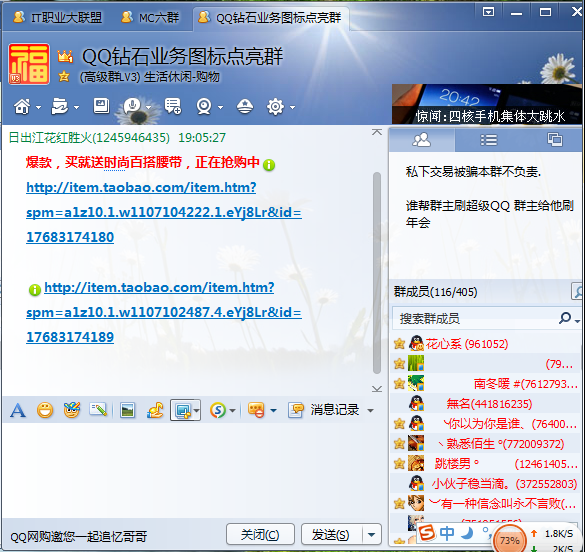This screenshot has width=585, height=552.
Task: Capture a screenshot with the screen icon
Action: (182, 411)
